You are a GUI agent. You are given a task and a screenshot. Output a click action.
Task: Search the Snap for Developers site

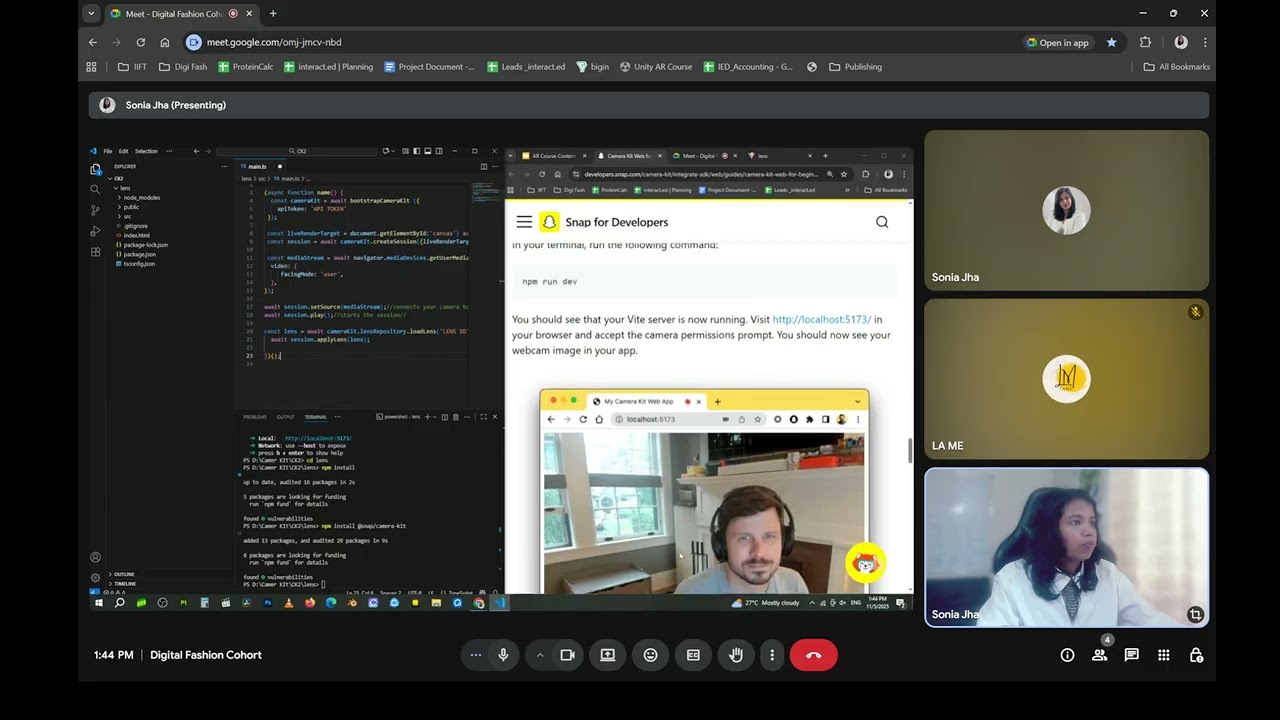(882, 222)
